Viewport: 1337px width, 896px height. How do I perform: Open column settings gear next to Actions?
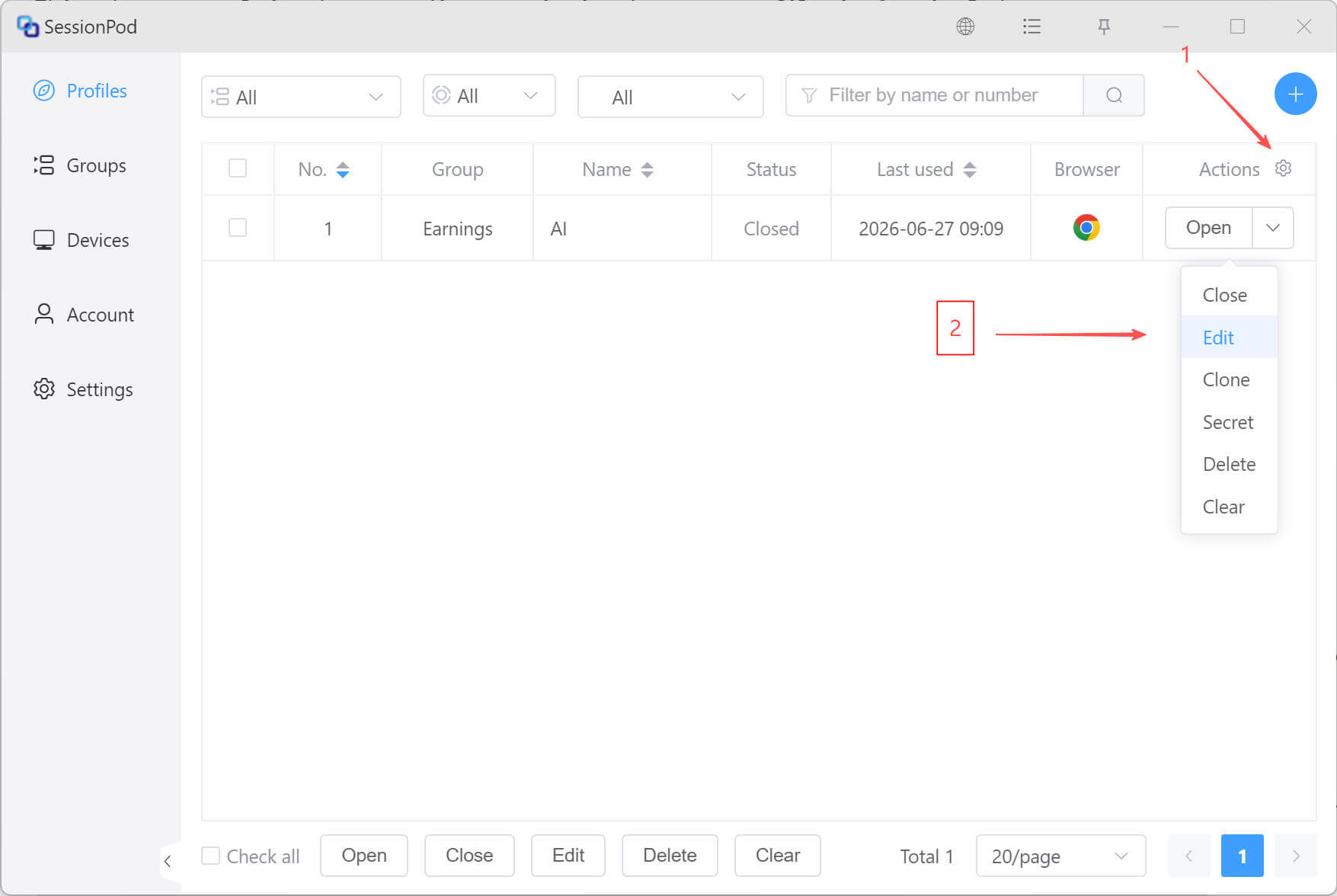(1283, 168)
